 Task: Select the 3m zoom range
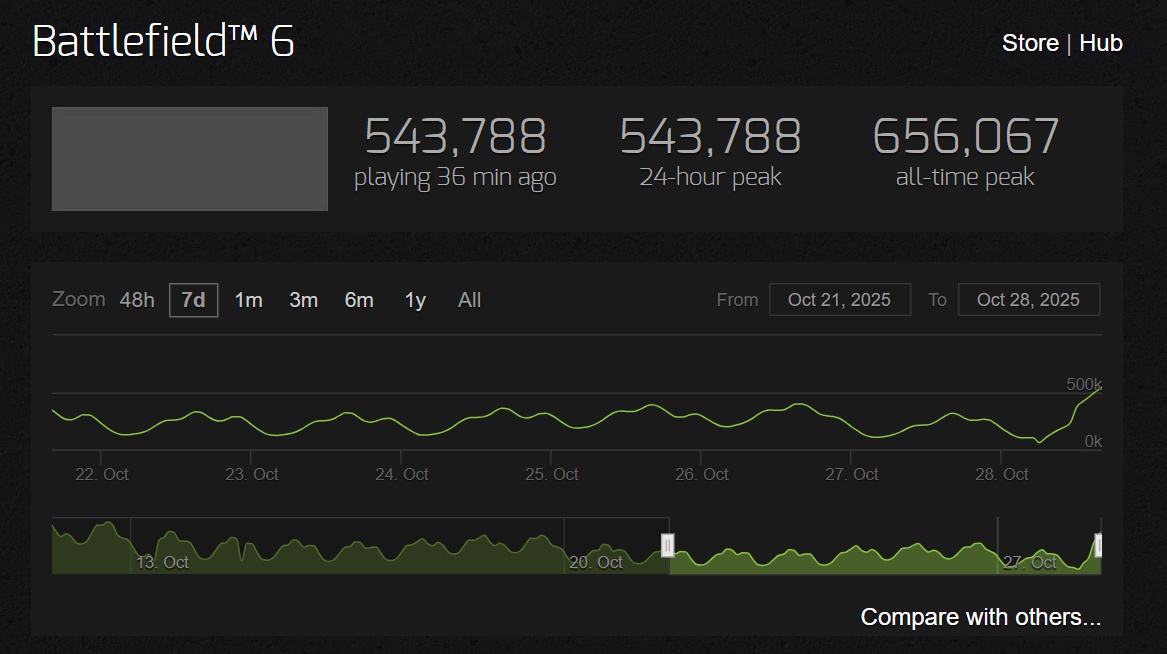click(x=304, y=300)
